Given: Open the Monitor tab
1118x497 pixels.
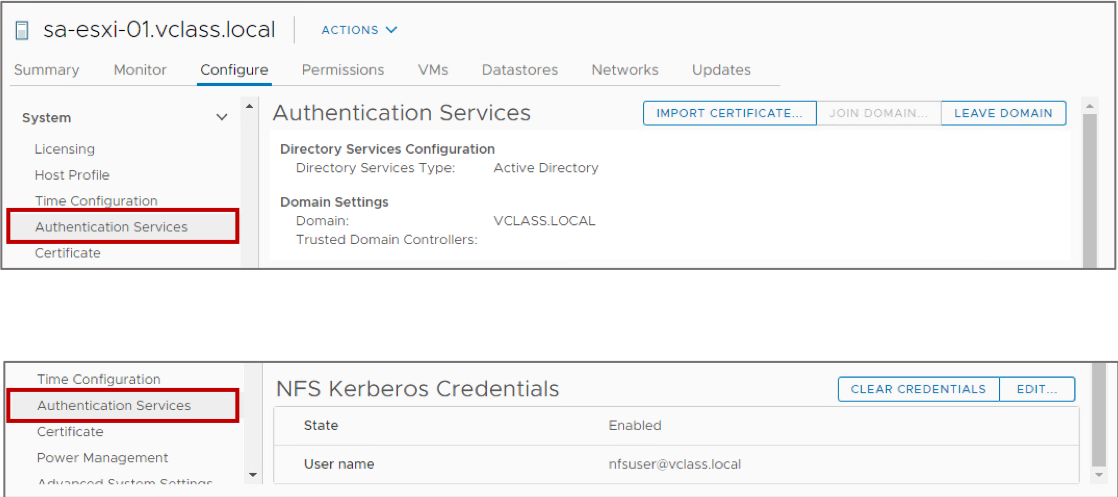Looking at the screenshot, I should [140, 70].
